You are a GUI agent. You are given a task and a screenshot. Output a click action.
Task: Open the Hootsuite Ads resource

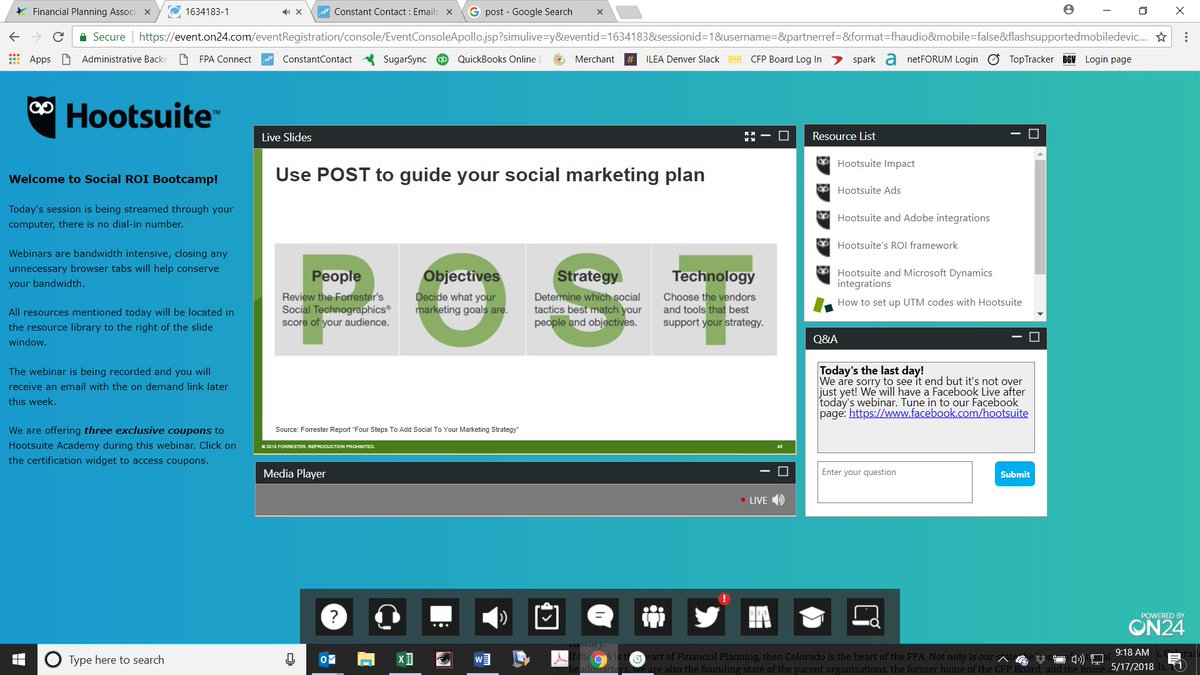point(869,191)
